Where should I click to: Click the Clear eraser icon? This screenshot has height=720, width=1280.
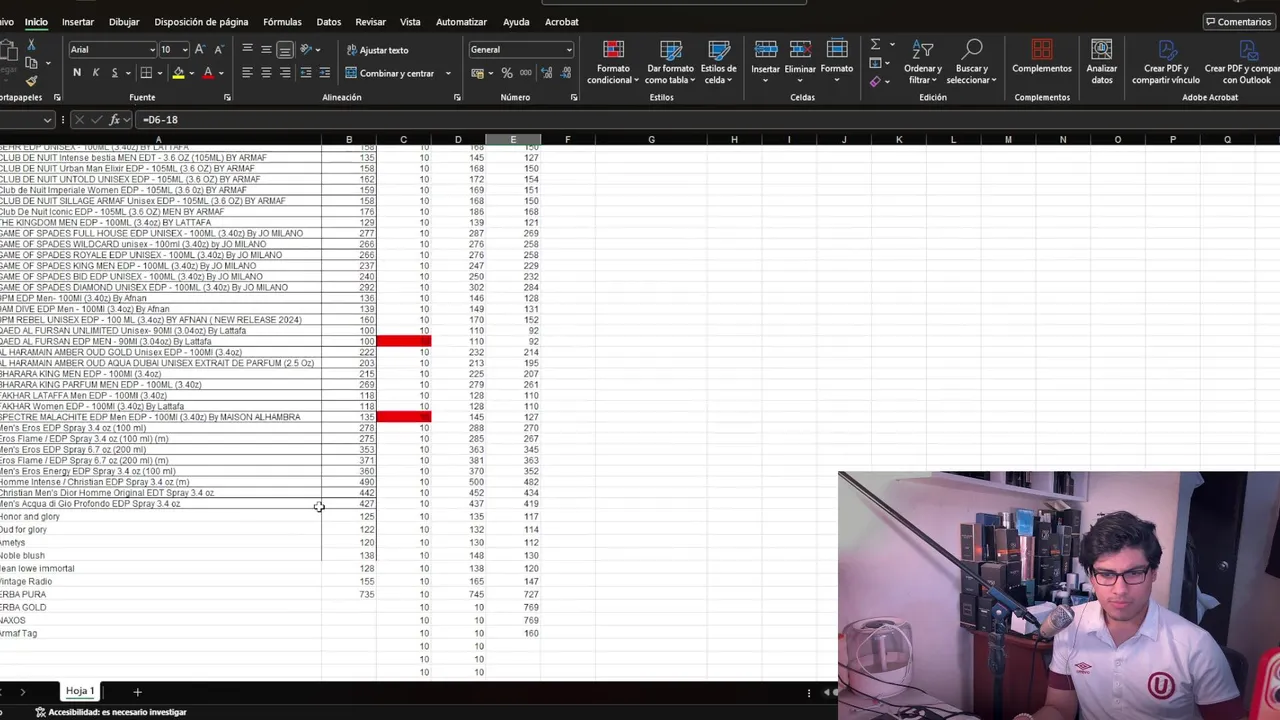pyautogui.click(x=875, y=82)
